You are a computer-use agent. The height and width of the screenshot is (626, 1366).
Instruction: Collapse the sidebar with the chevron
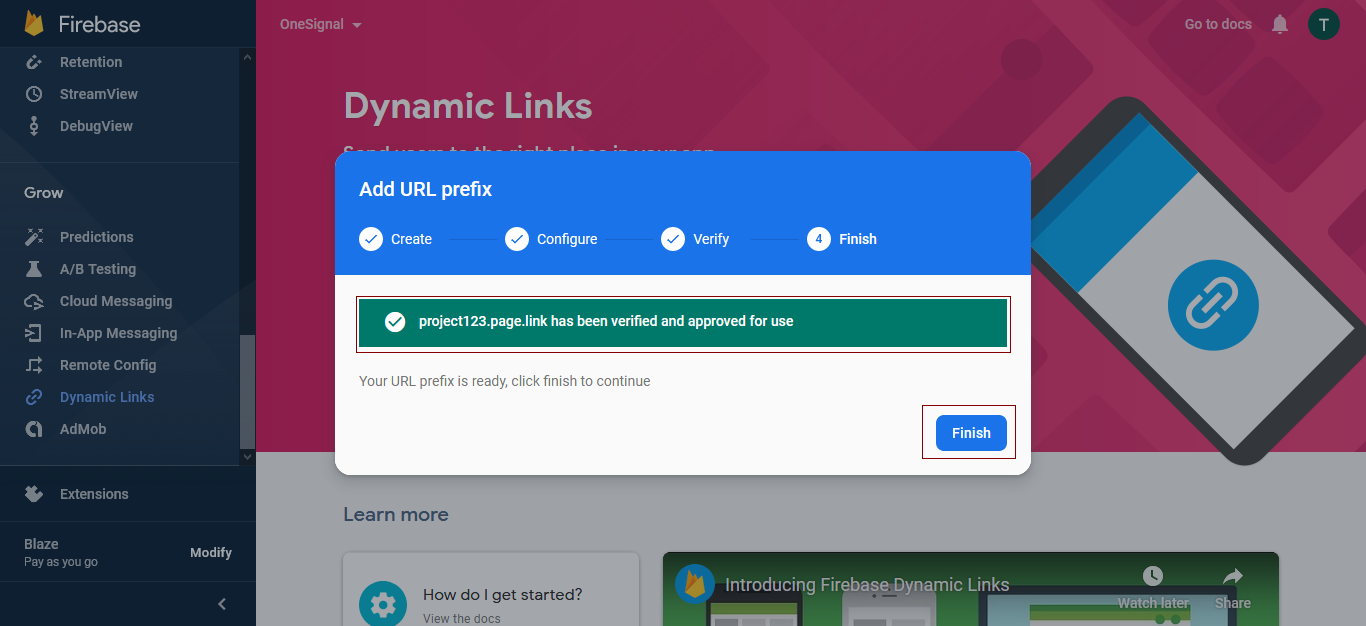222,604
